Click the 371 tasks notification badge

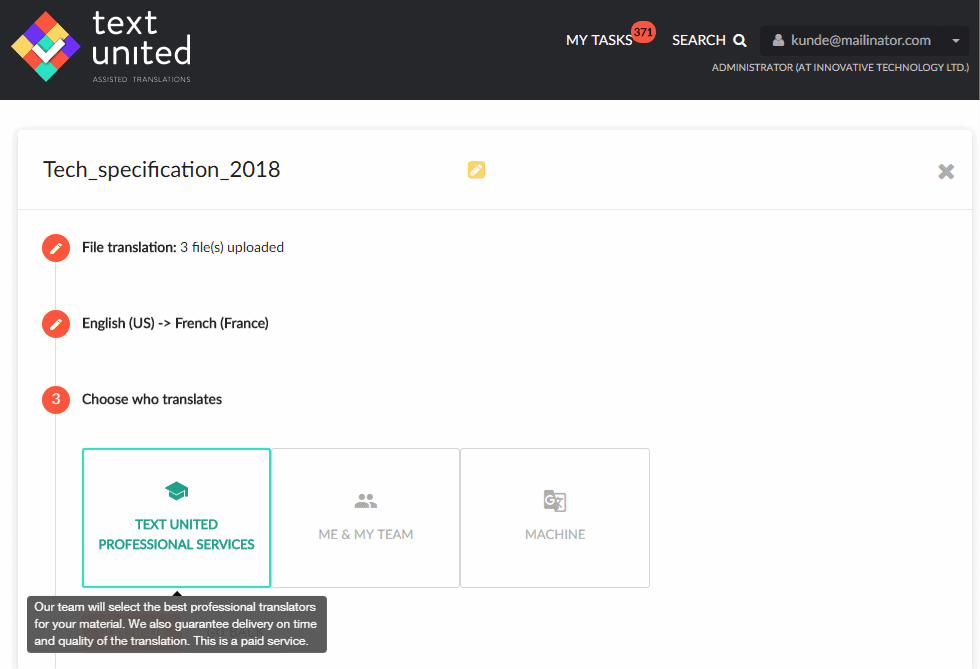[x=643, y=32]
